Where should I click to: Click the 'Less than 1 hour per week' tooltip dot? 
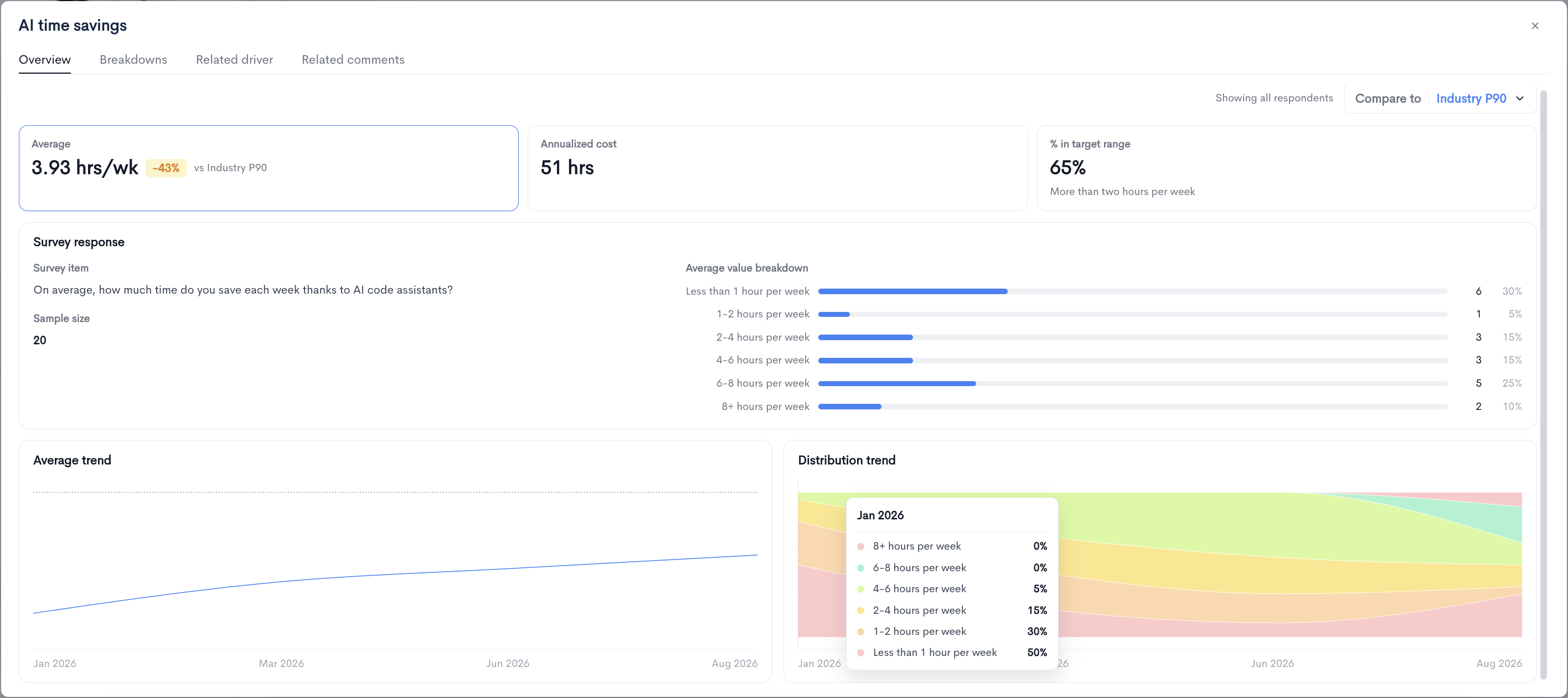click(x=861, y=653)
